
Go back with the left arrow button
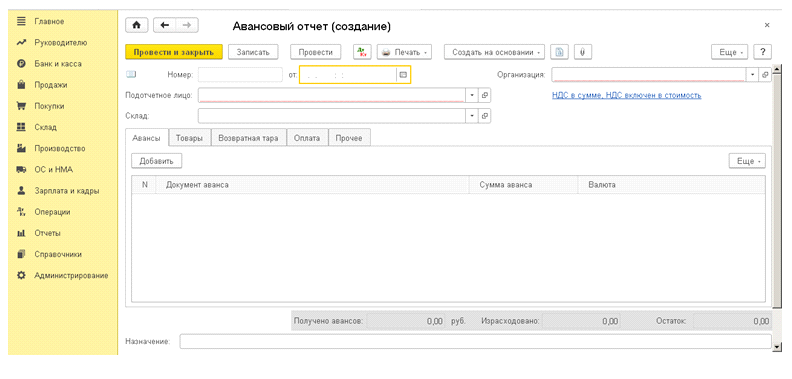[x=164, y=26]
